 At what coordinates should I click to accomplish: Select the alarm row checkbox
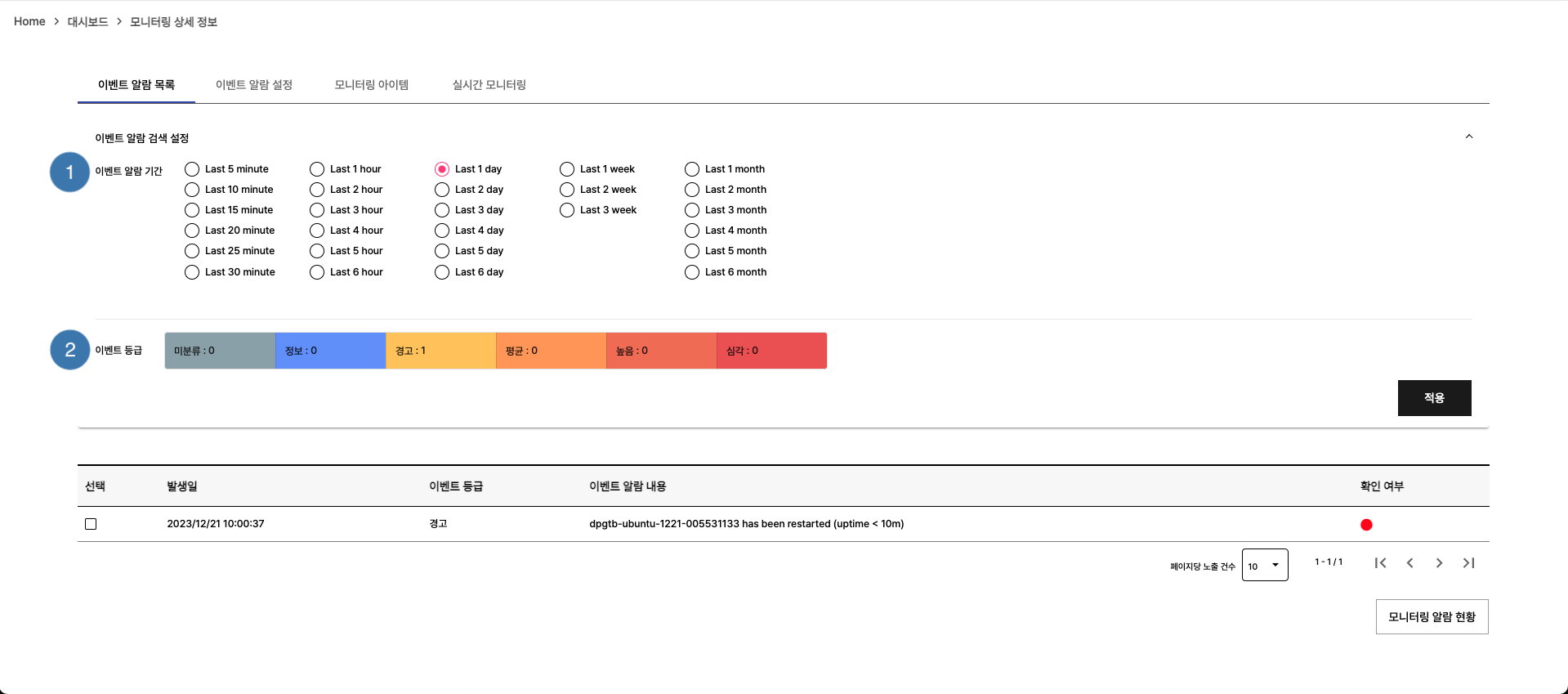coord(91,524)
